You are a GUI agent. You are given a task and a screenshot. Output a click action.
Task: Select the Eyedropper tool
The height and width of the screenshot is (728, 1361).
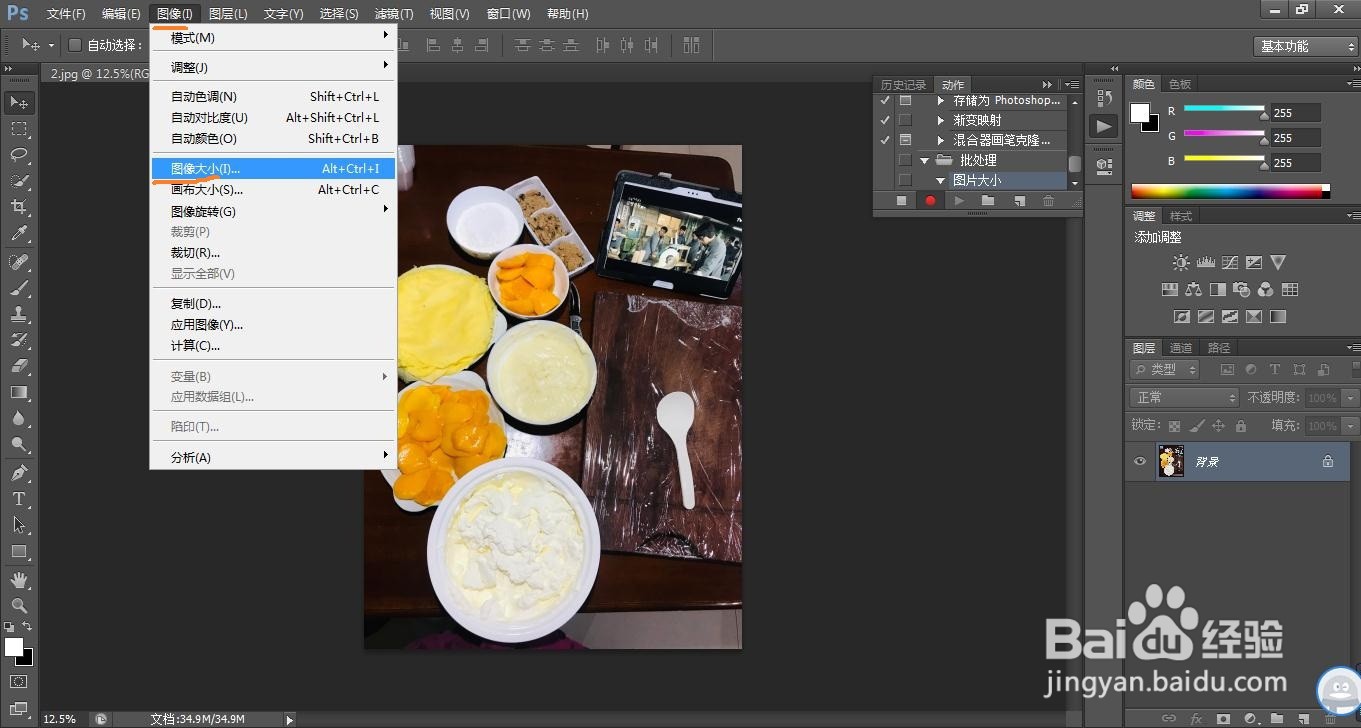click(x=19, y=233)
